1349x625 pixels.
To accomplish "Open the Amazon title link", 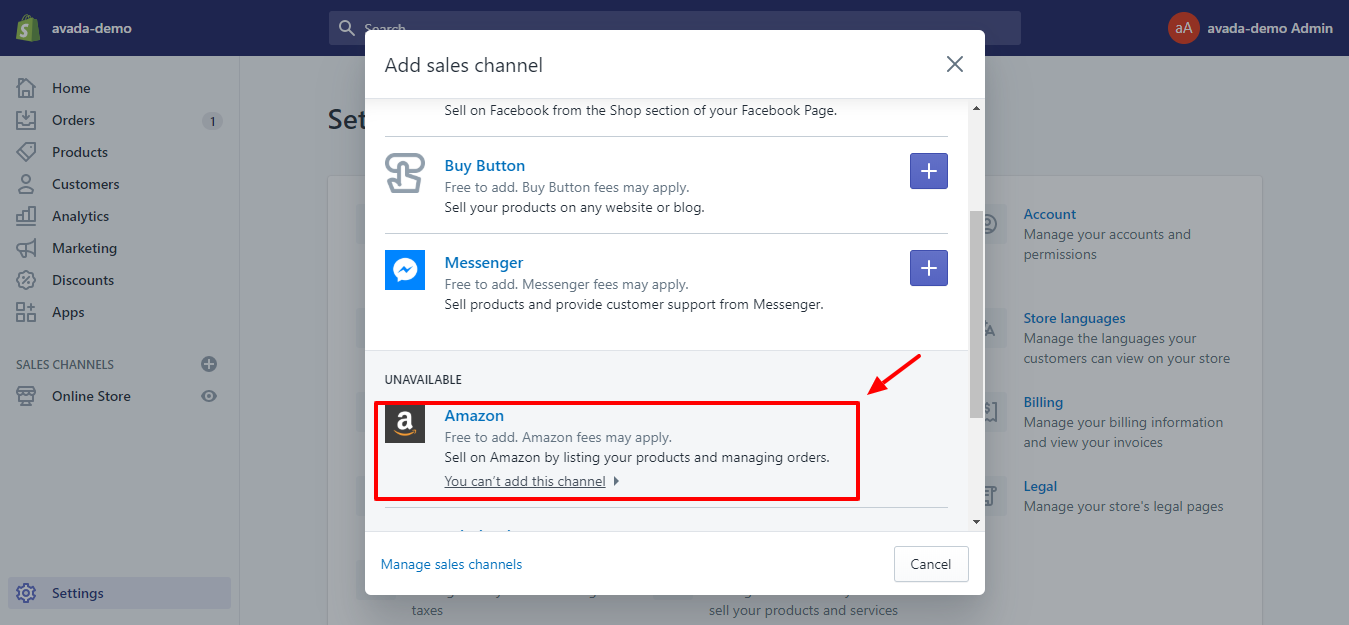I will click(474, 416).
